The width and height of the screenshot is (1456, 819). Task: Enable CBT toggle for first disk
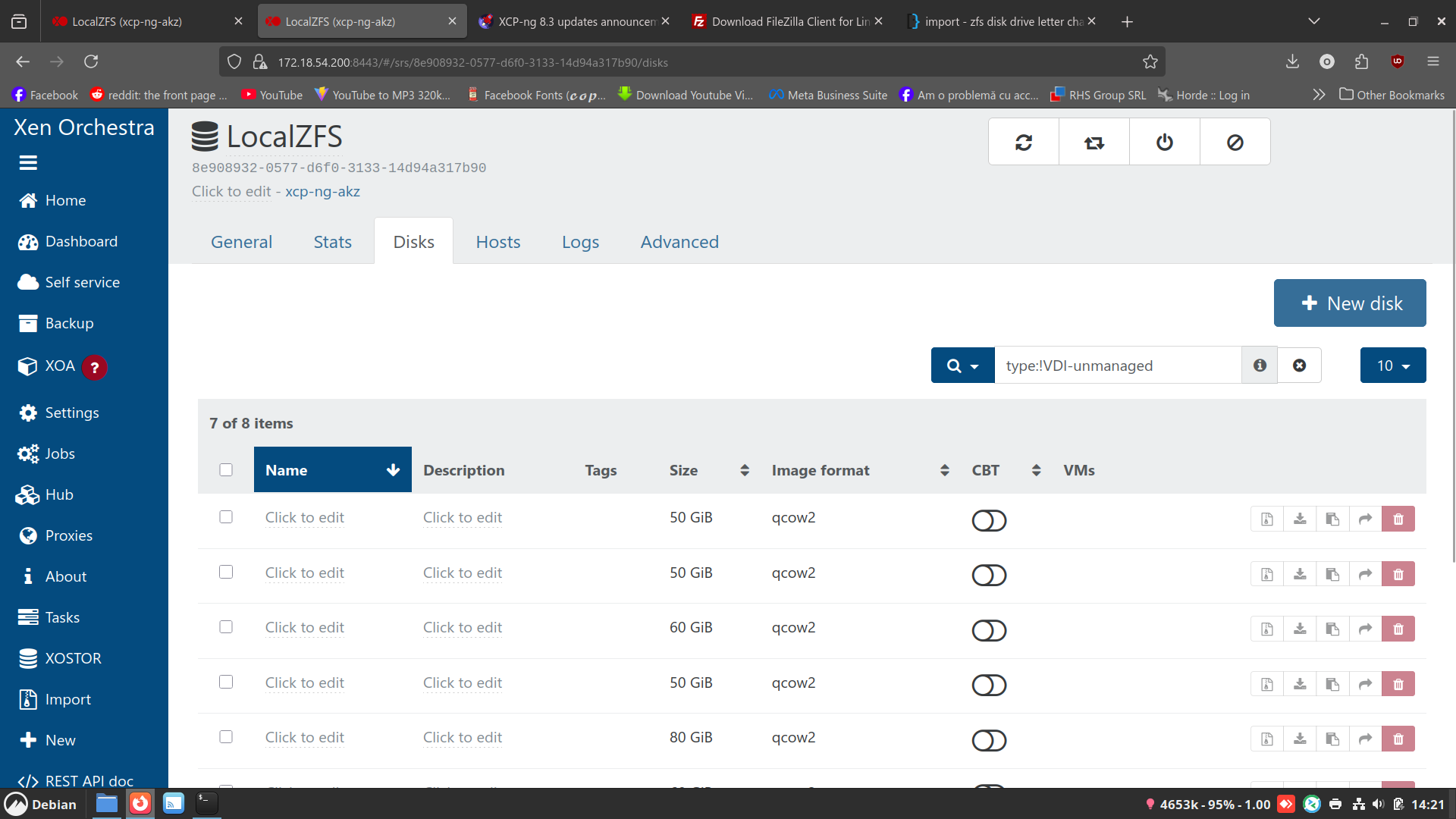coord(989,521)
